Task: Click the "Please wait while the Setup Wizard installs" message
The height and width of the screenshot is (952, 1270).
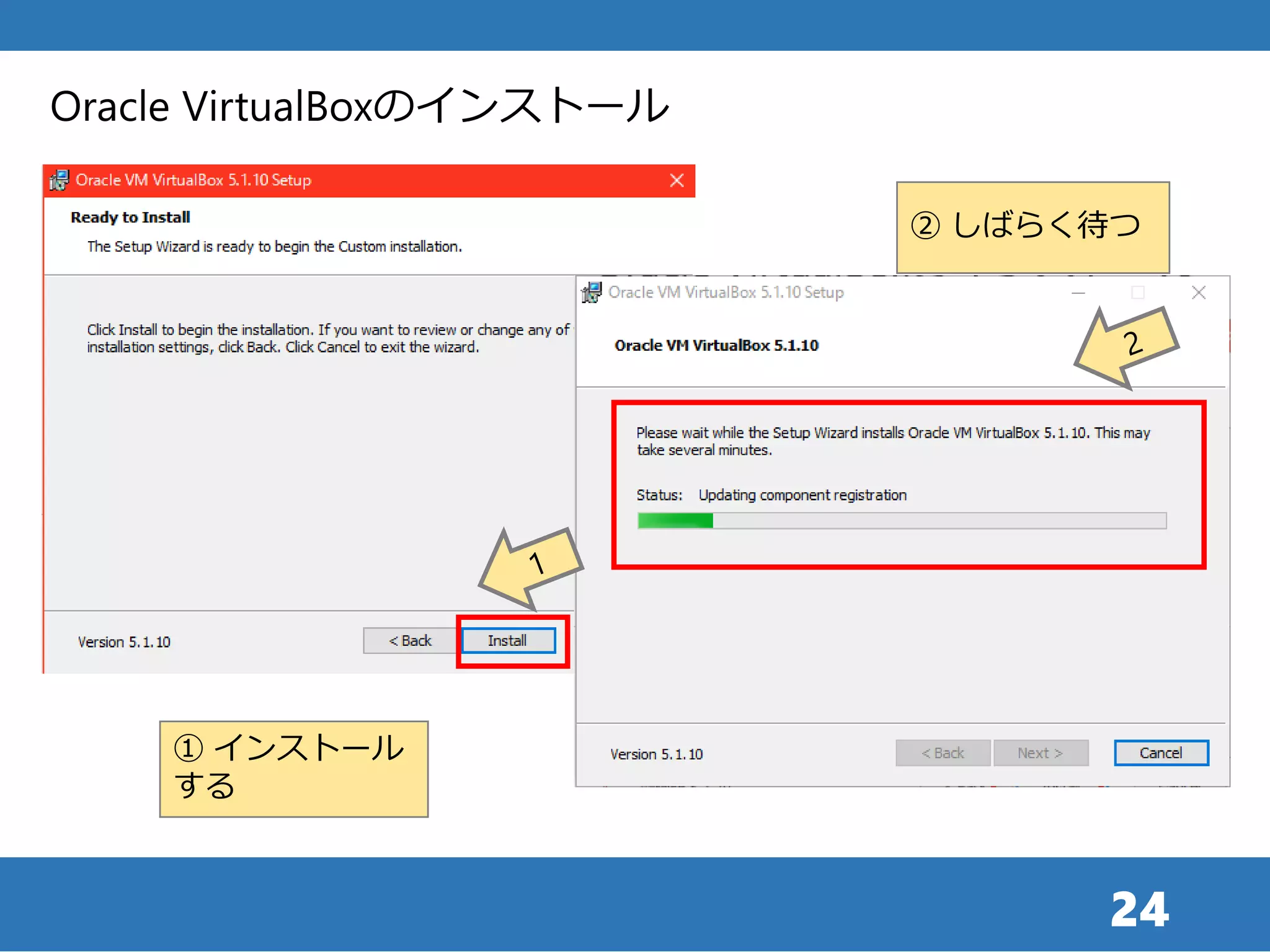Action: (893, 441)
